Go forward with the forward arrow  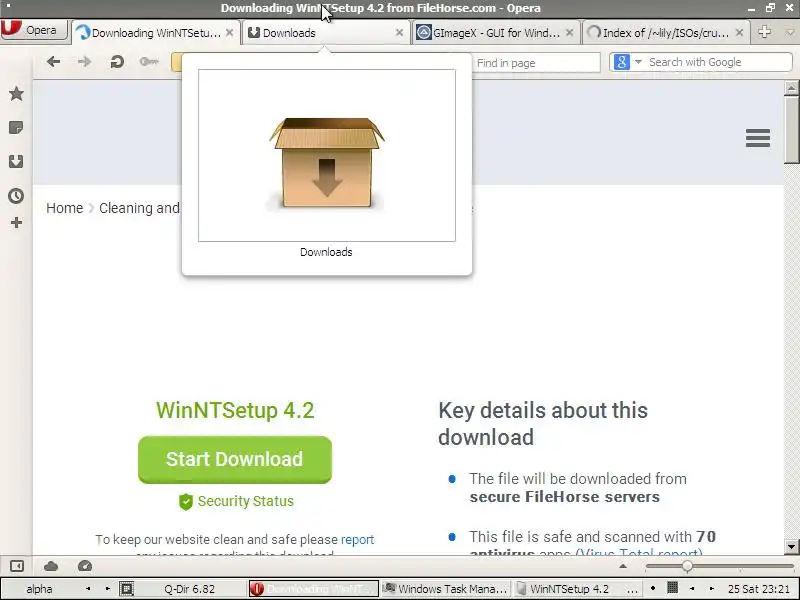click(x=84, y=62)
